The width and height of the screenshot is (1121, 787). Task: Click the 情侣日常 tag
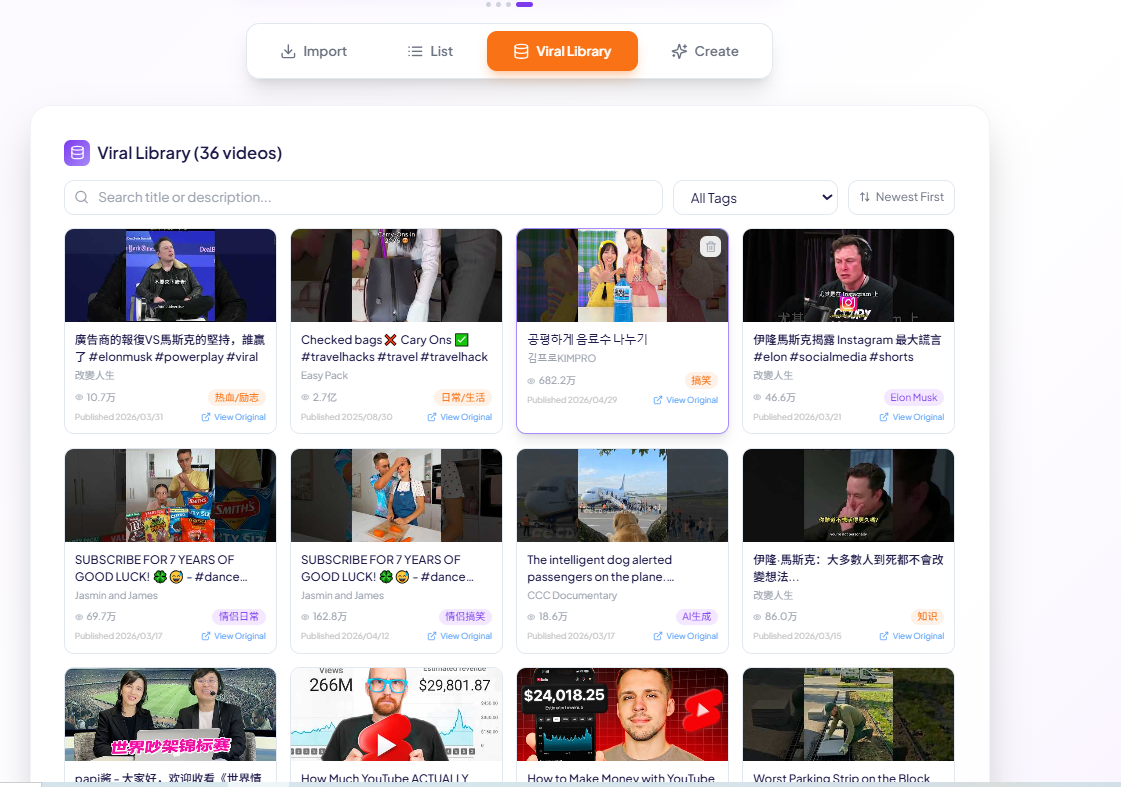[x=239, y=616]
